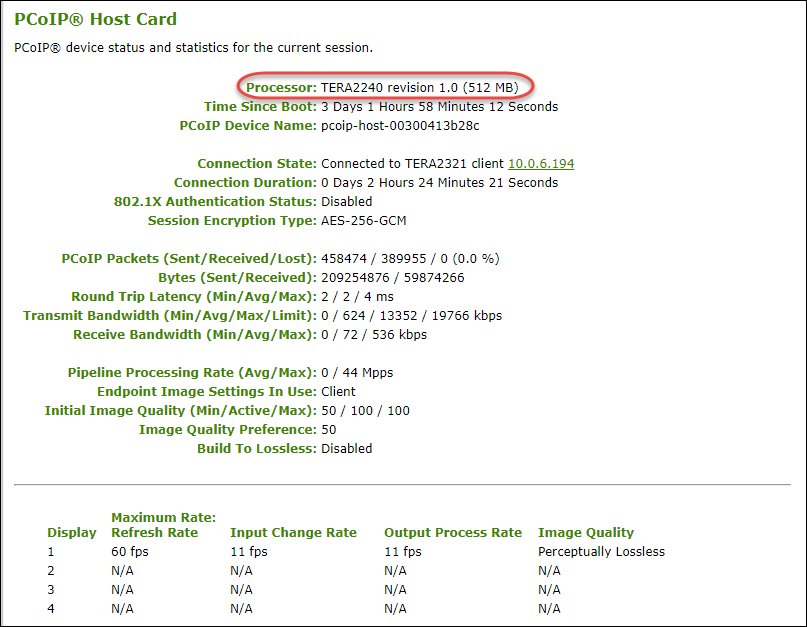Select Display 2 Image Quality N/A cell
Image resolution: width=807 pixels, height=627 pixels.
549,571
